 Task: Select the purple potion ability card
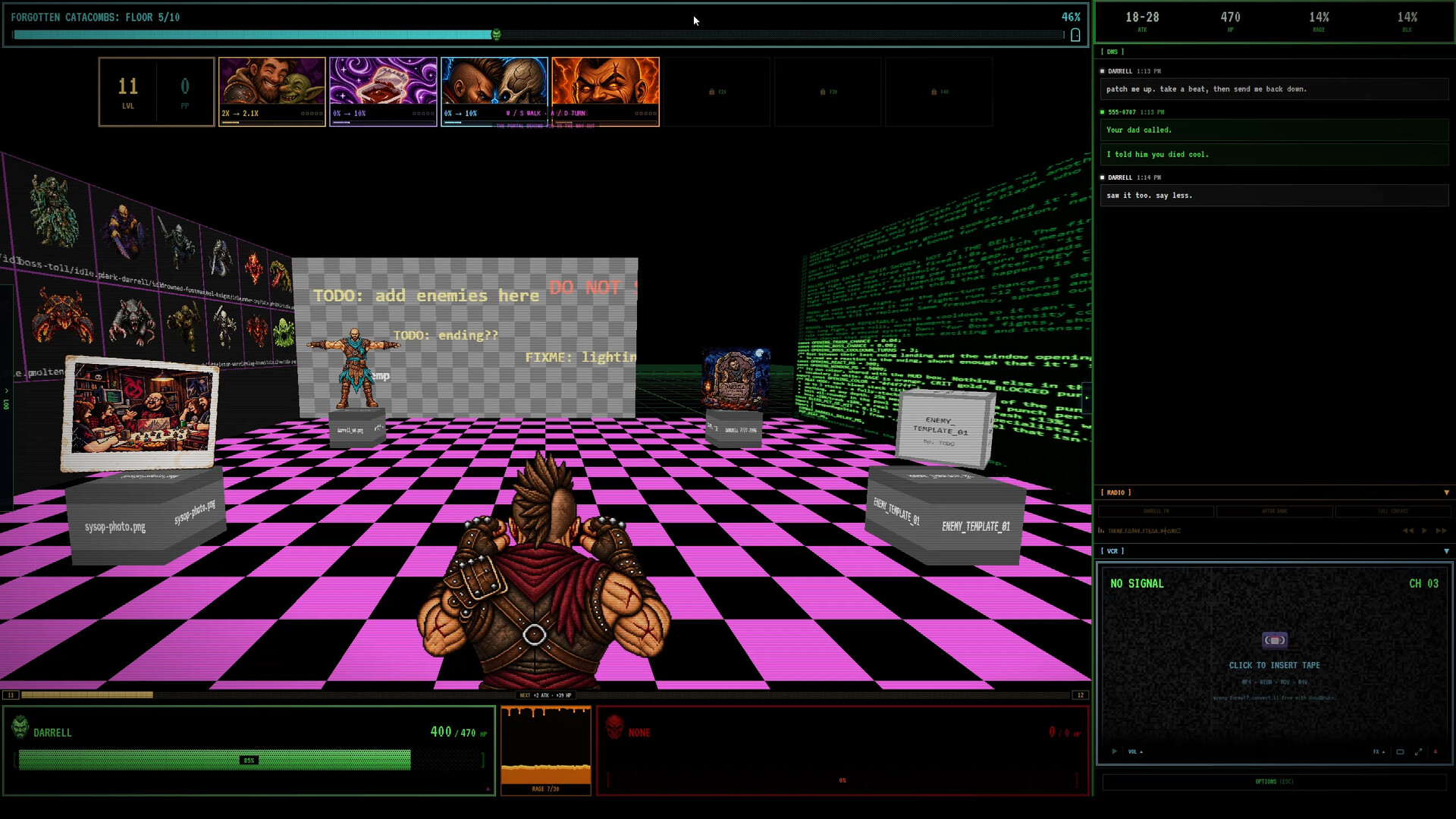383,92
